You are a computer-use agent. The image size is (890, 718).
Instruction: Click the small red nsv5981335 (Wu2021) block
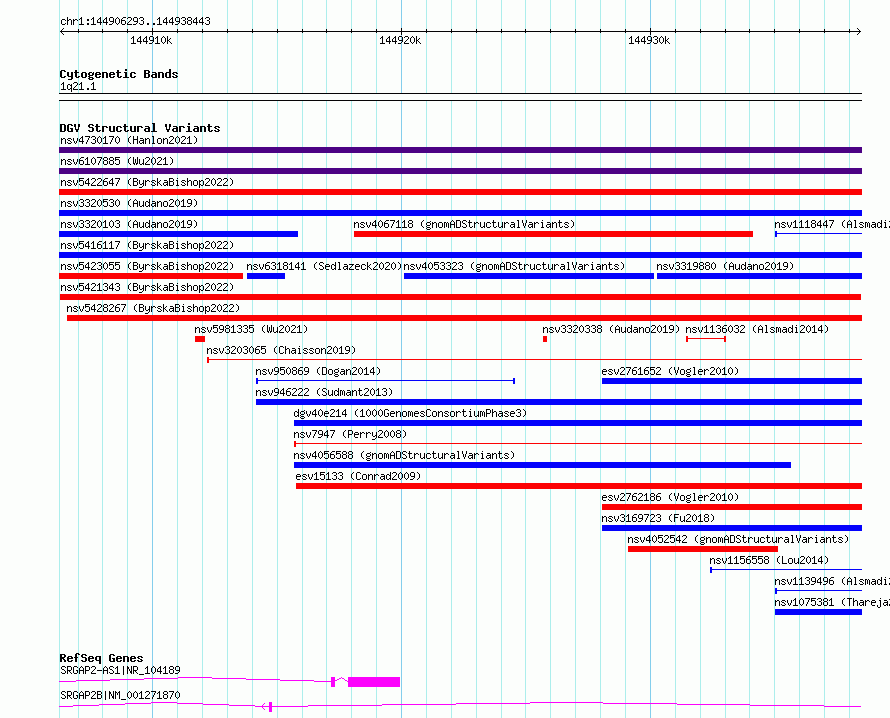(200, 339)
